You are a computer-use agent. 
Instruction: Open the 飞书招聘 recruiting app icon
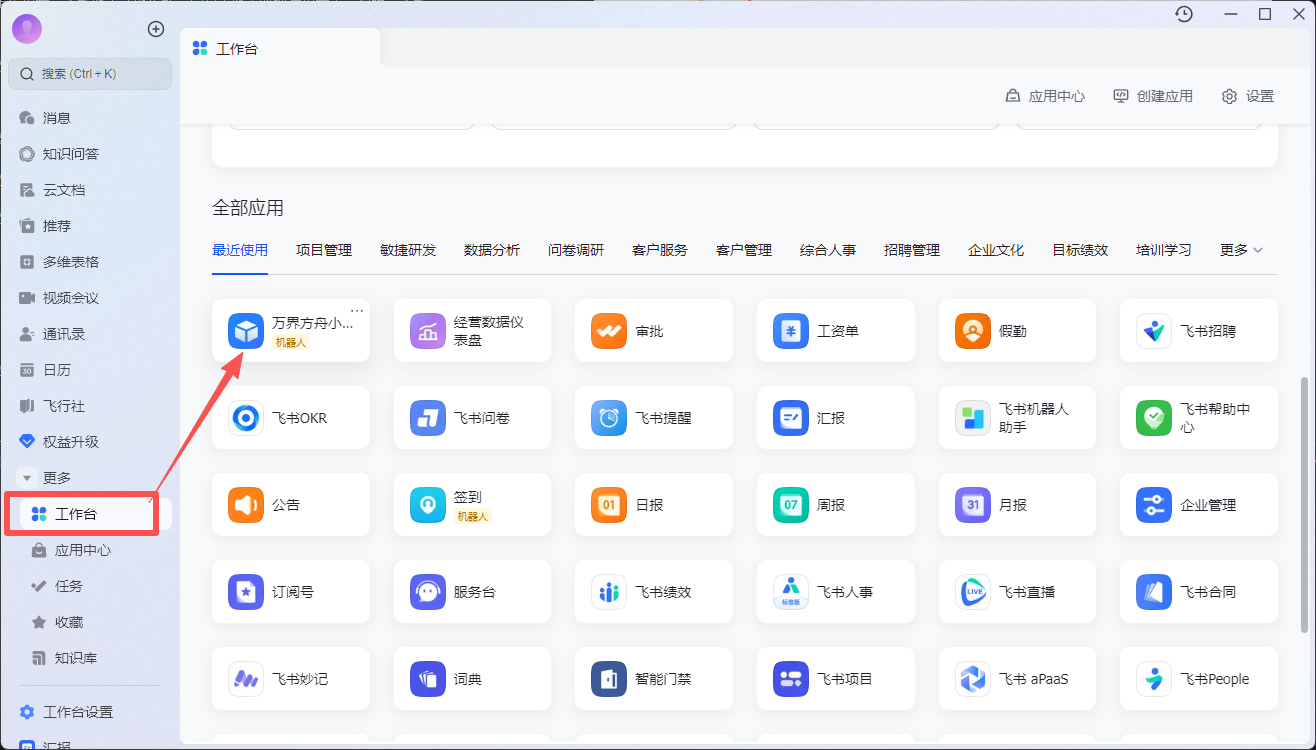pyautogui.click(x=1154, y=331)
